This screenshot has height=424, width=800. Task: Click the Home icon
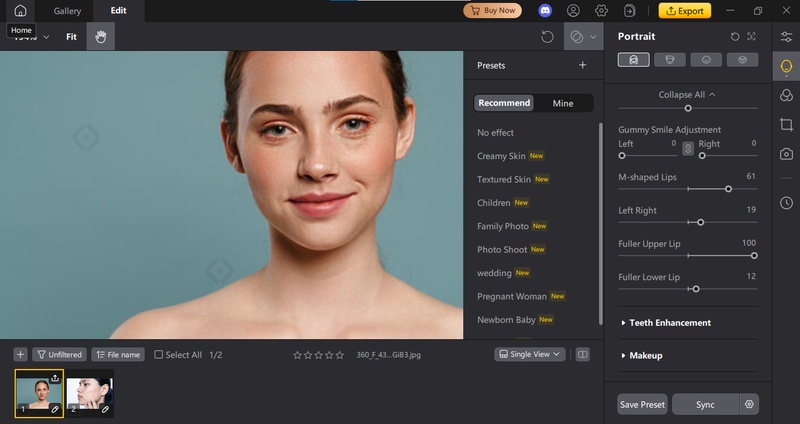pos(20,11)
